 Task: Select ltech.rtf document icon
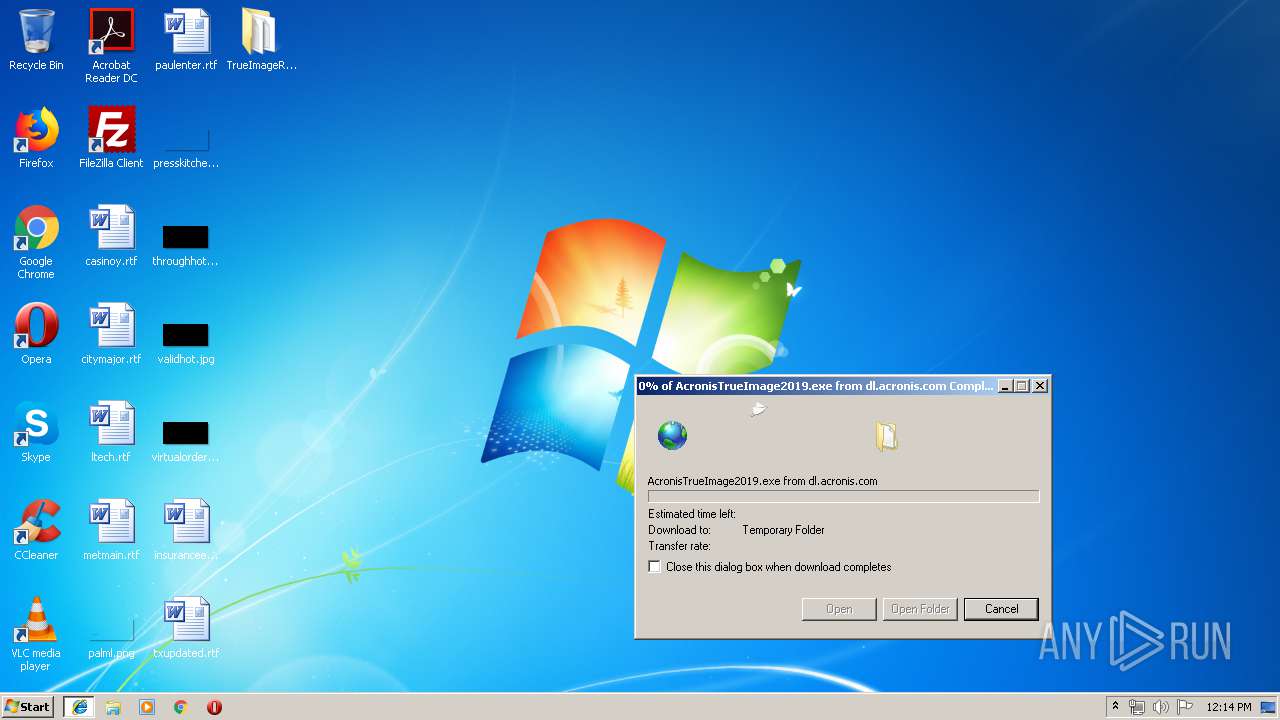111,433
